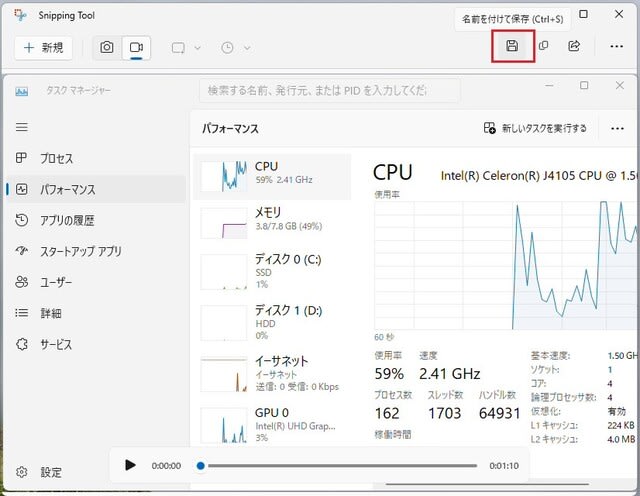Click the seek bar position handle
640x496 pixels.
[200, 465]
